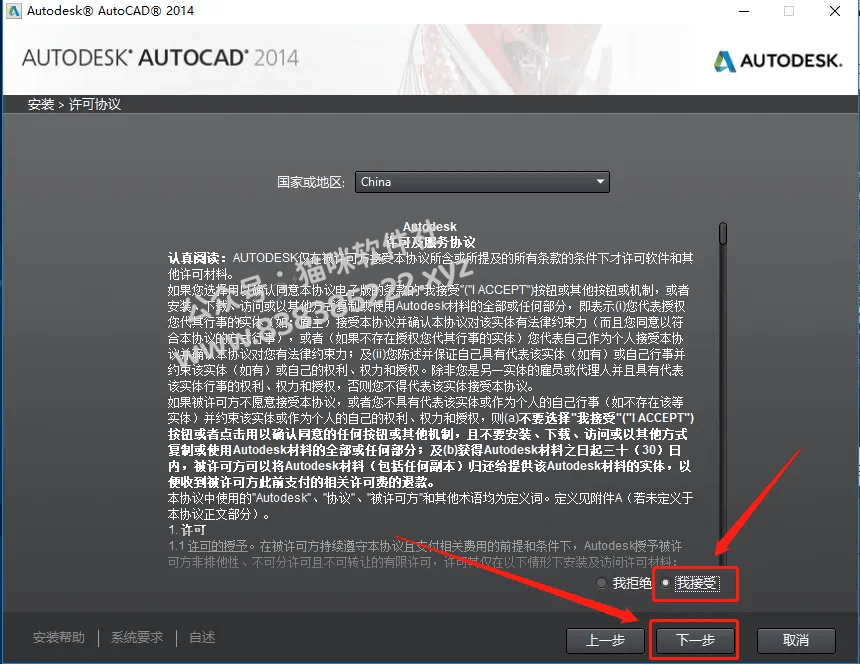
Task: Select the 我接受 (I Accept) radio button
Action: pos(665,583)
